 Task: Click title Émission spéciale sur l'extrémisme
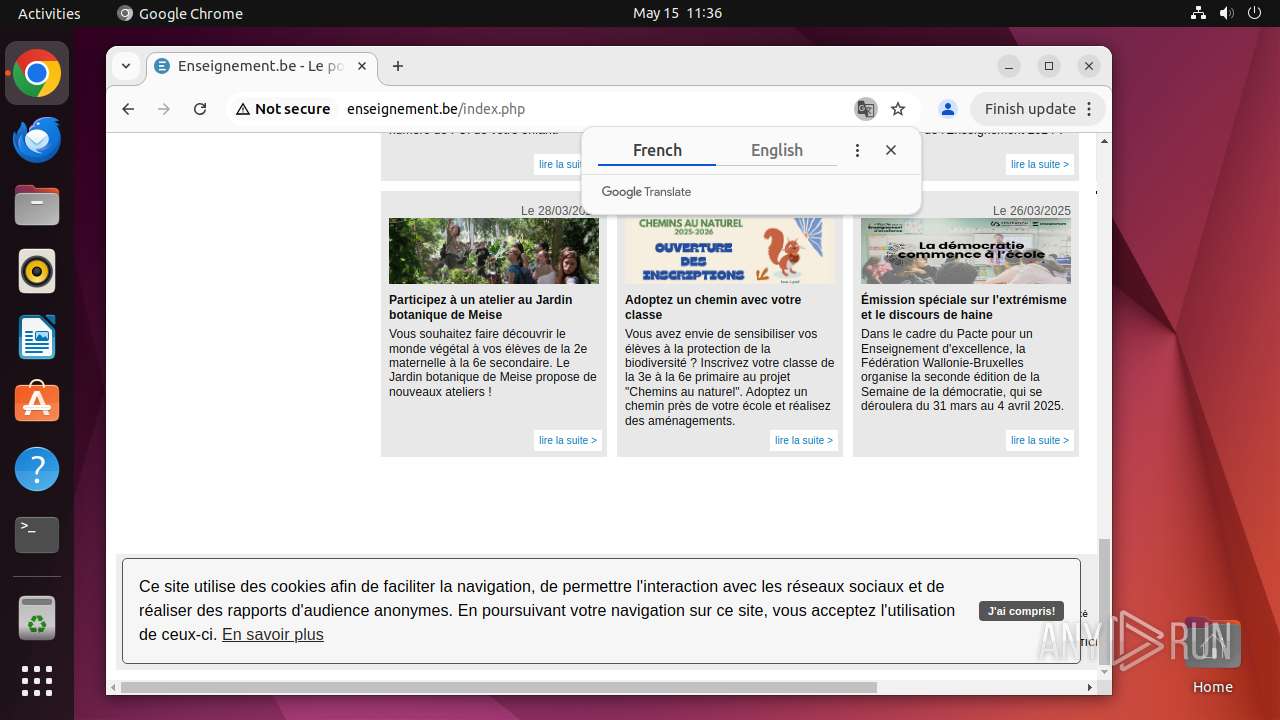point(964,307)
